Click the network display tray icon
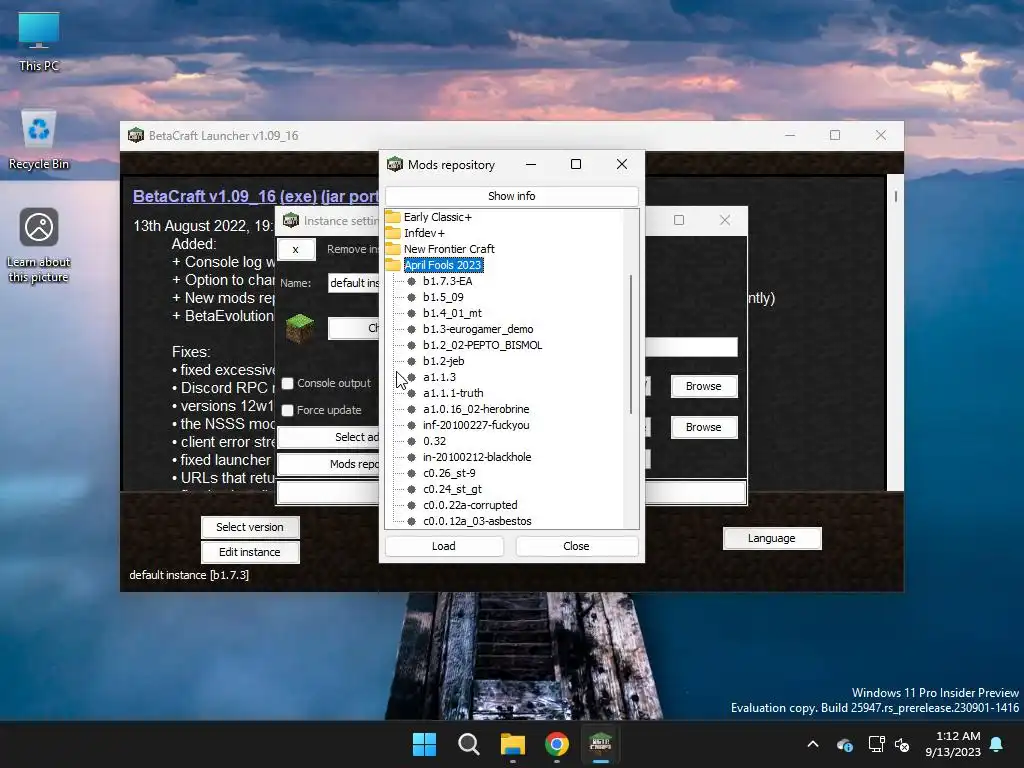 pos(876,744)
